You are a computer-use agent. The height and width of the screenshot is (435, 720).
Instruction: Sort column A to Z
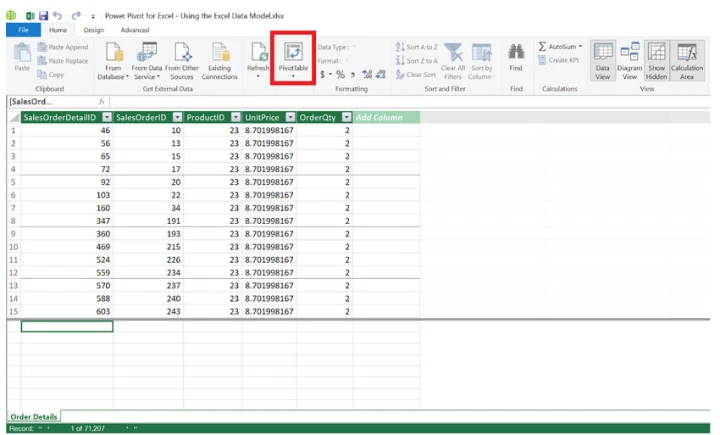(x=417, y=47)
